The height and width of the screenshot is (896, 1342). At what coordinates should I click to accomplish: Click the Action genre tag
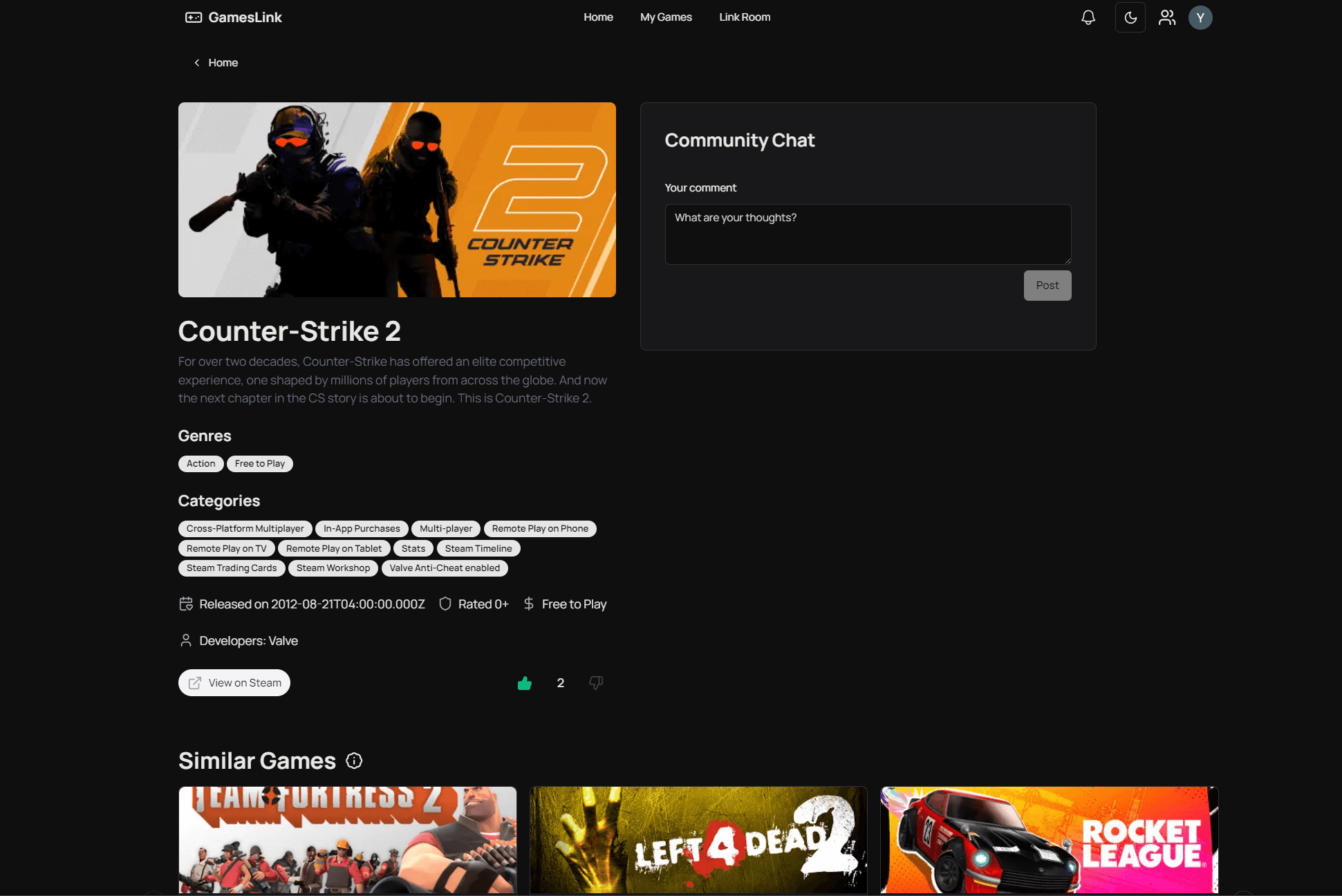click(x=200, y=463)
